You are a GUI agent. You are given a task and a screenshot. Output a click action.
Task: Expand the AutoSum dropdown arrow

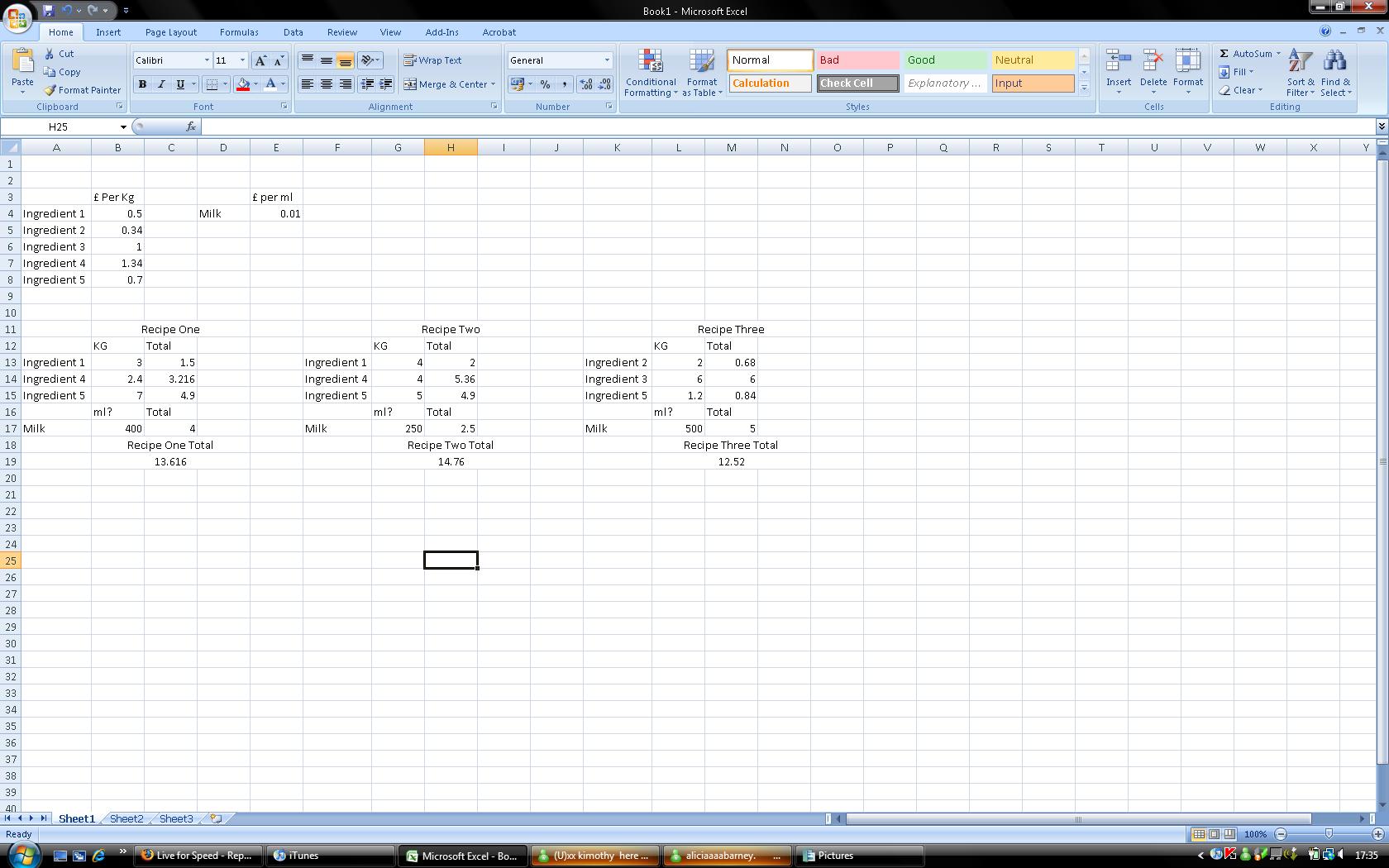1278,54
